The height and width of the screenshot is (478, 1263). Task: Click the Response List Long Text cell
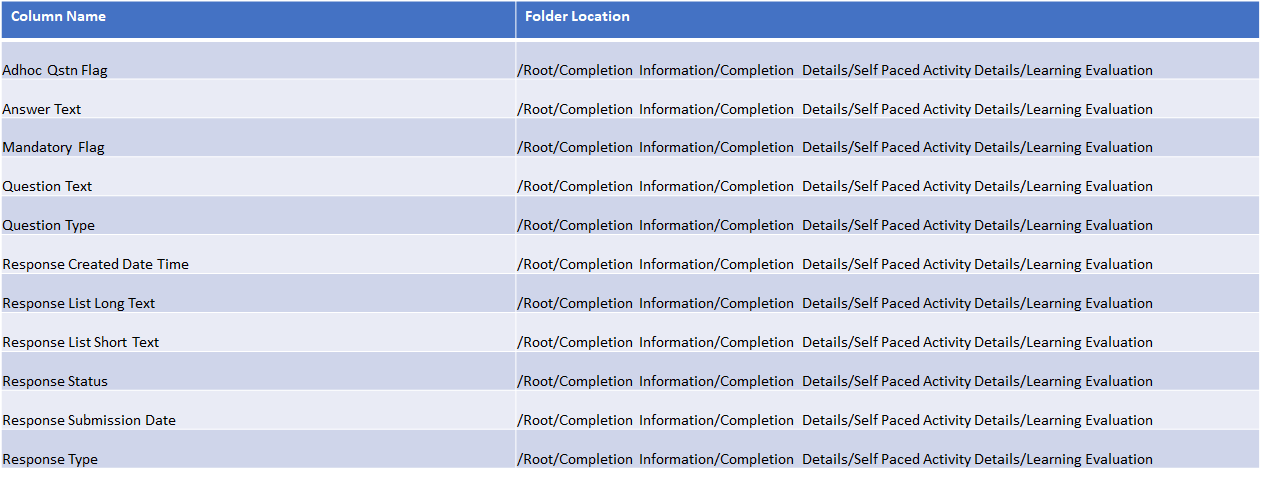pos(79,304)
